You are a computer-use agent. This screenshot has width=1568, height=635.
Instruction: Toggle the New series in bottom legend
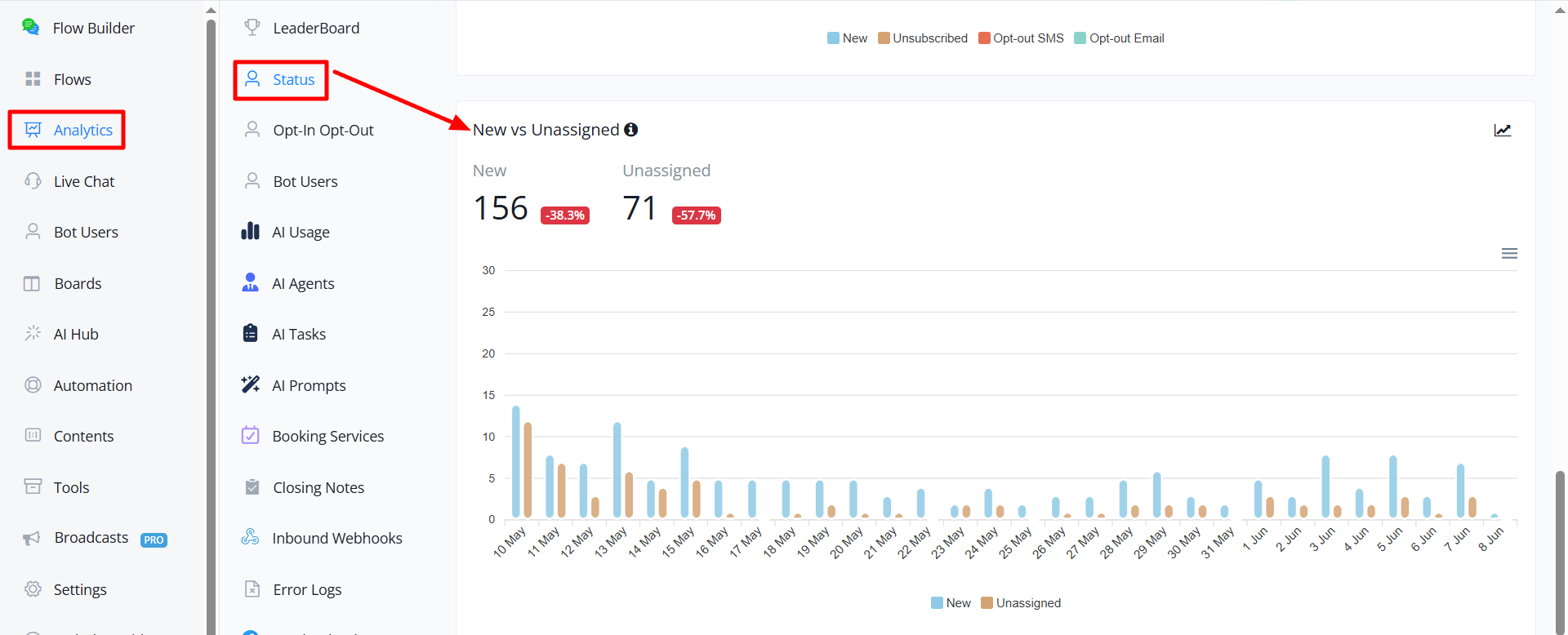pyautogui.click(x=951, y=603)
